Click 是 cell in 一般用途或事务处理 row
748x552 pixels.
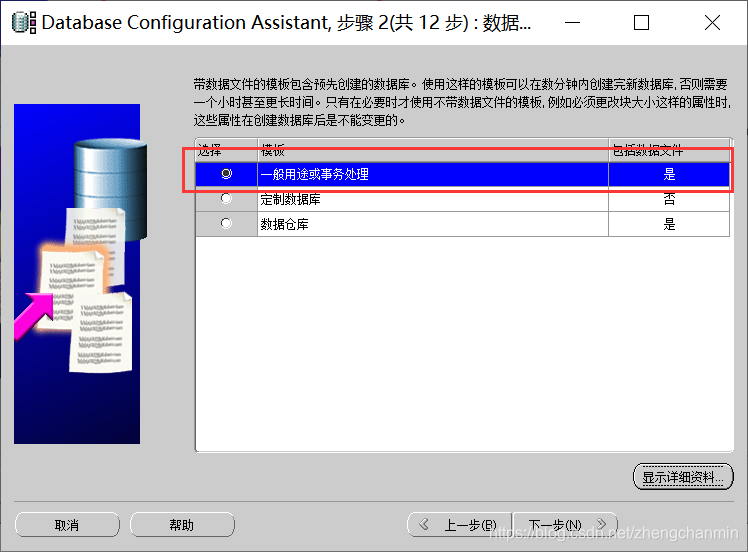(669, 174)
